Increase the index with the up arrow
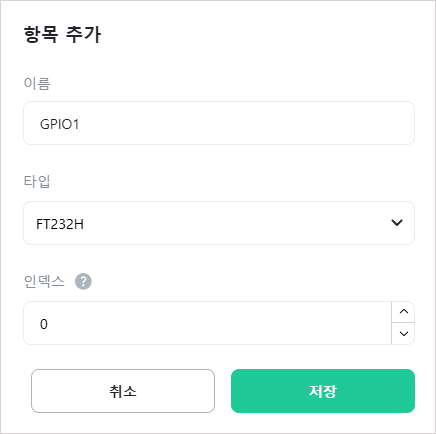This screenshot has width=436, height=434. point(403,312)
